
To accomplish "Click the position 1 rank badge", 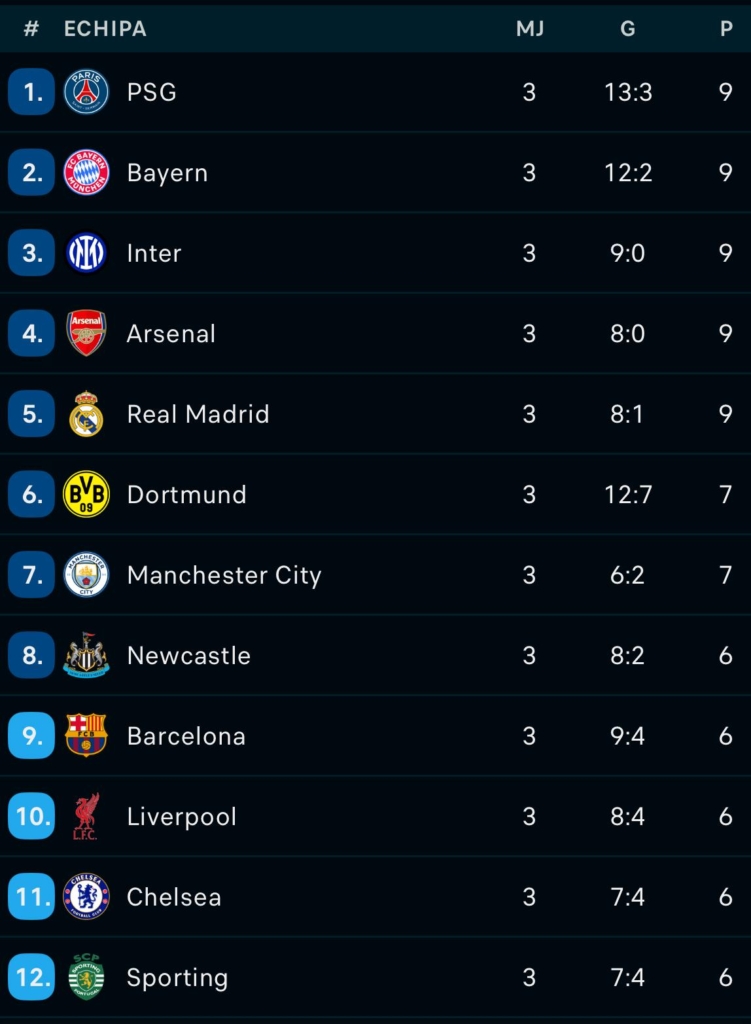I will point(31,92).
